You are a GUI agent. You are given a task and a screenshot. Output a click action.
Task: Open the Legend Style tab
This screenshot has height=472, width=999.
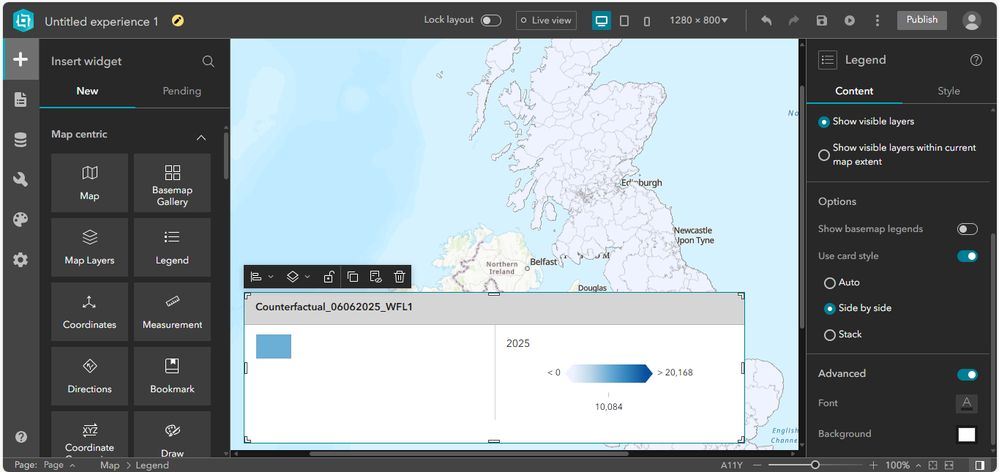[x=948, y=91]
